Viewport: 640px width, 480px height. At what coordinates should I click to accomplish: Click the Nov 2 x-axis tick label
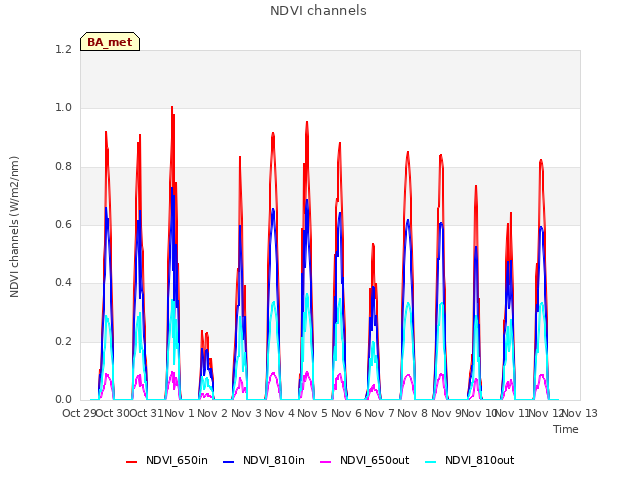coord(213,413)
